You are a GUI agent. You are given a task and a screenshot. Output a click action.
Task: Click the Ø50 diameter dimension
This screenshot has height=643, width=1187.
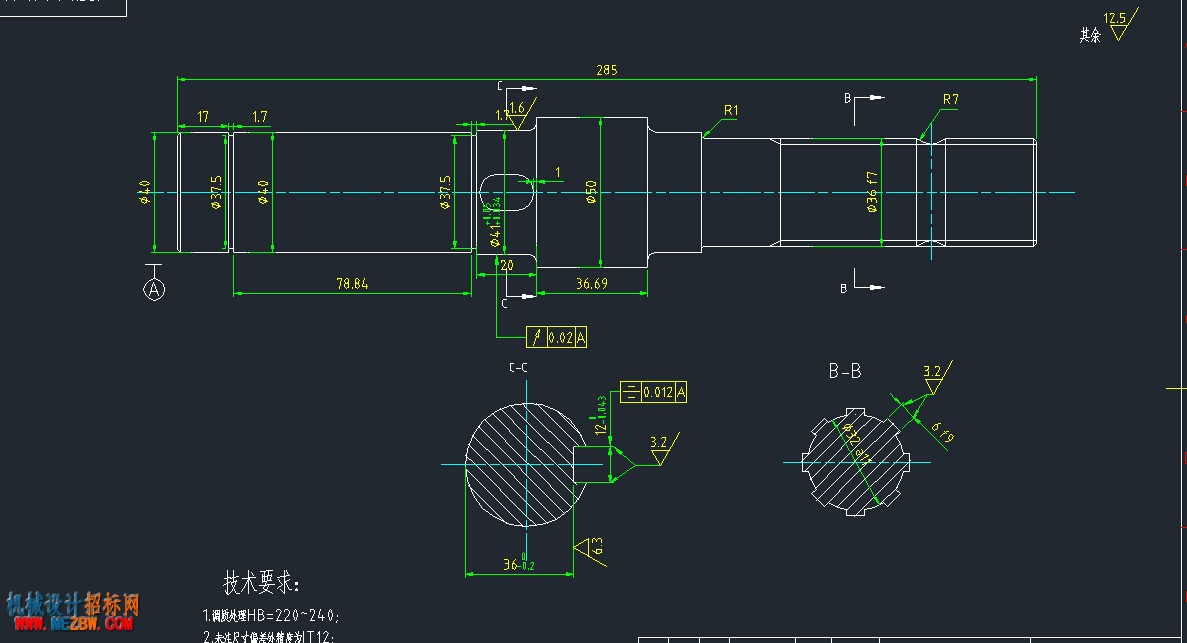(592, 192)
